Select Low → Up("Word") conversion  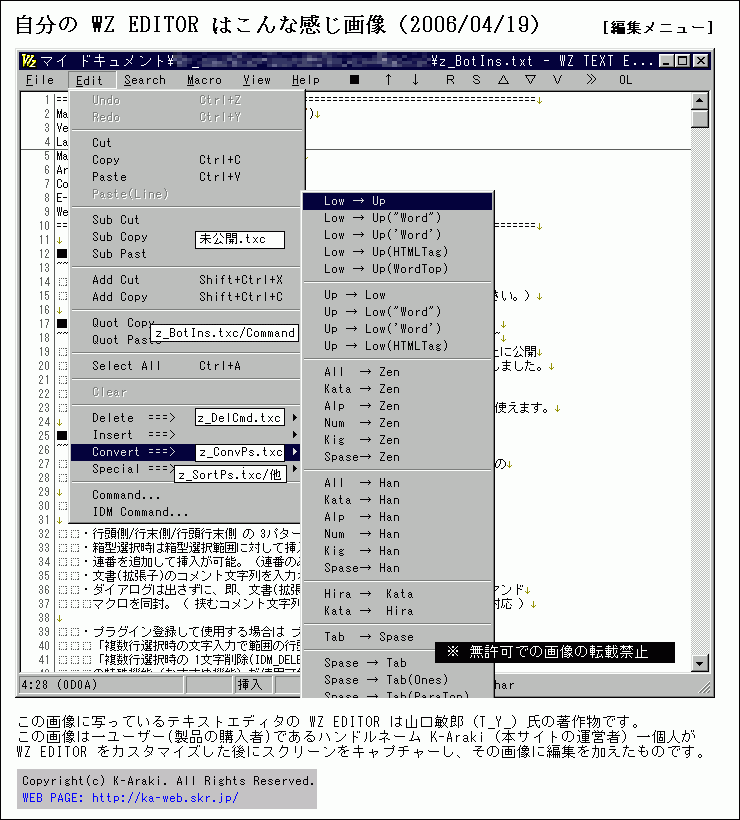pos(397,218)
